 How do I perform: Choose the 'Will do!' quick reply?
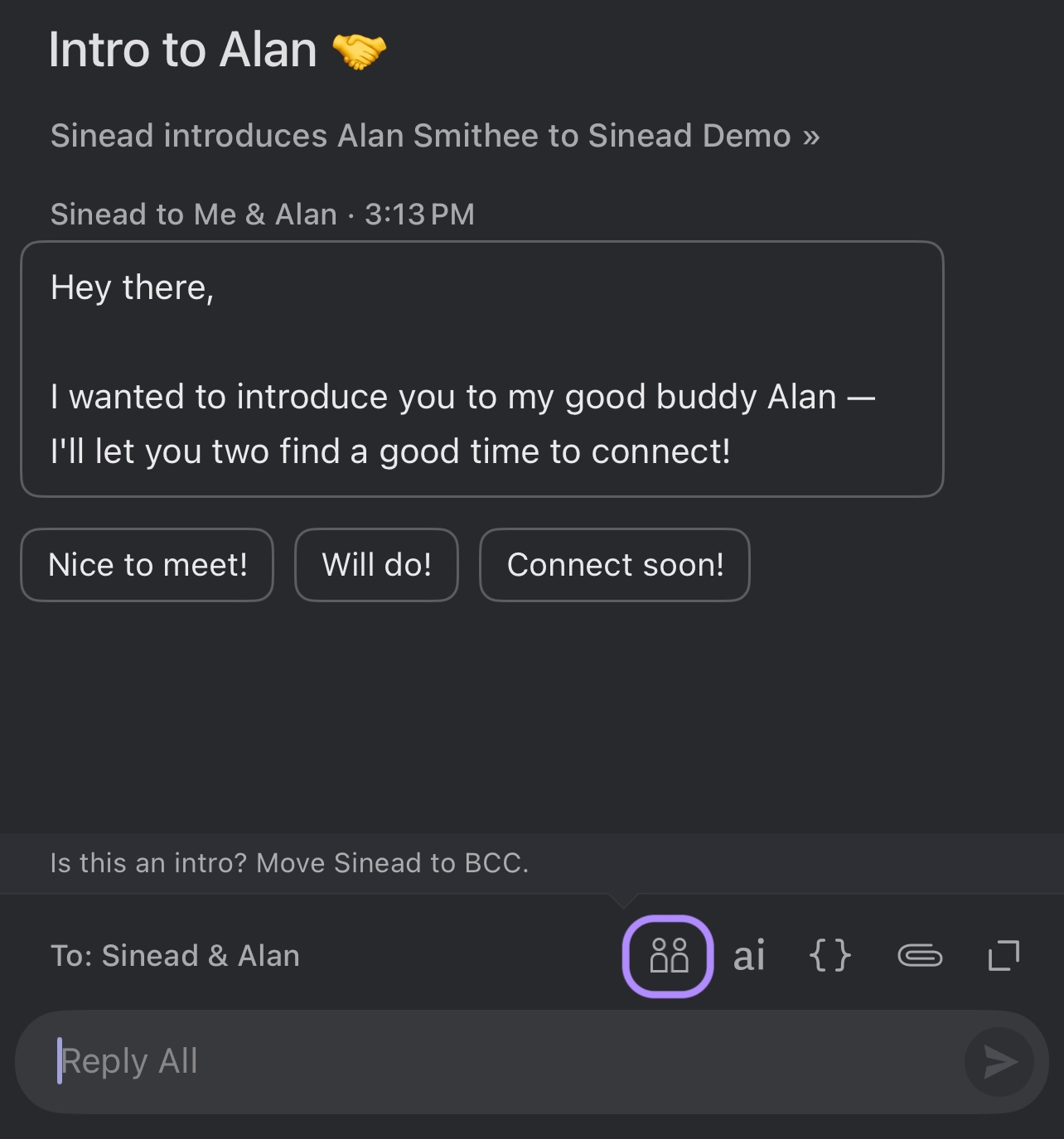pyautogui.click(x=376, y=565)
